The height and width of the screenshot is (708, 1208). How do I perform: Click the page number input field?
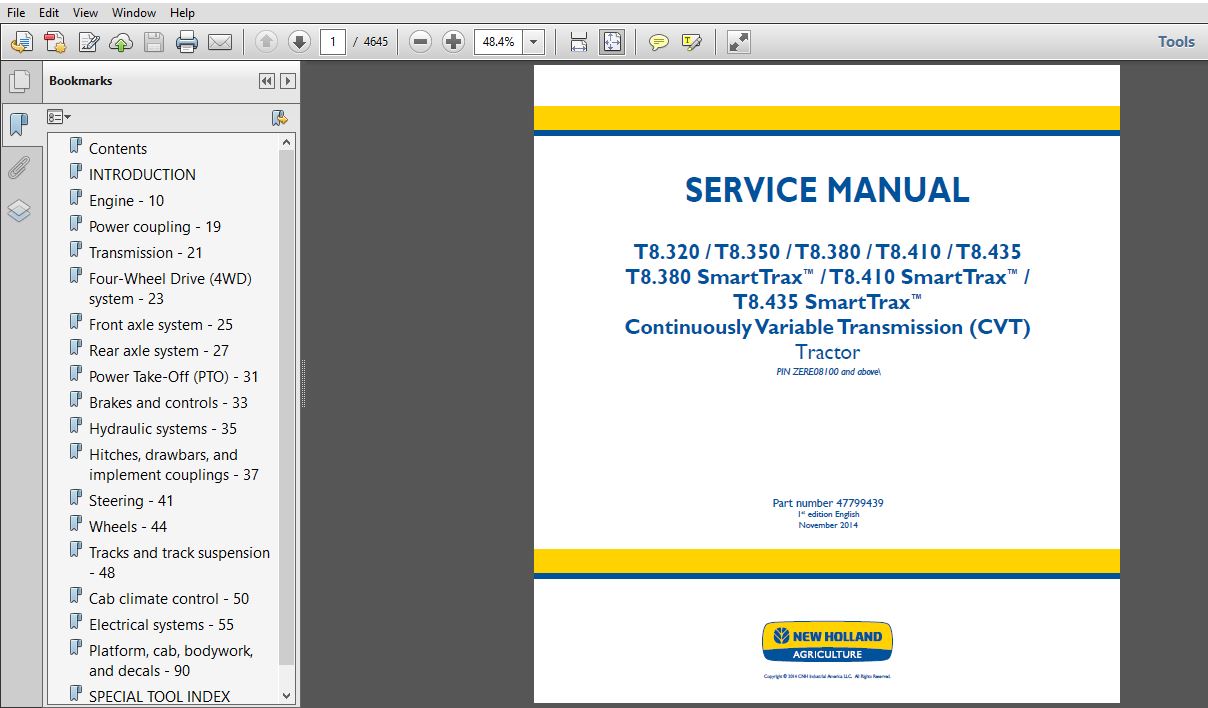click(x=333, y=42)
